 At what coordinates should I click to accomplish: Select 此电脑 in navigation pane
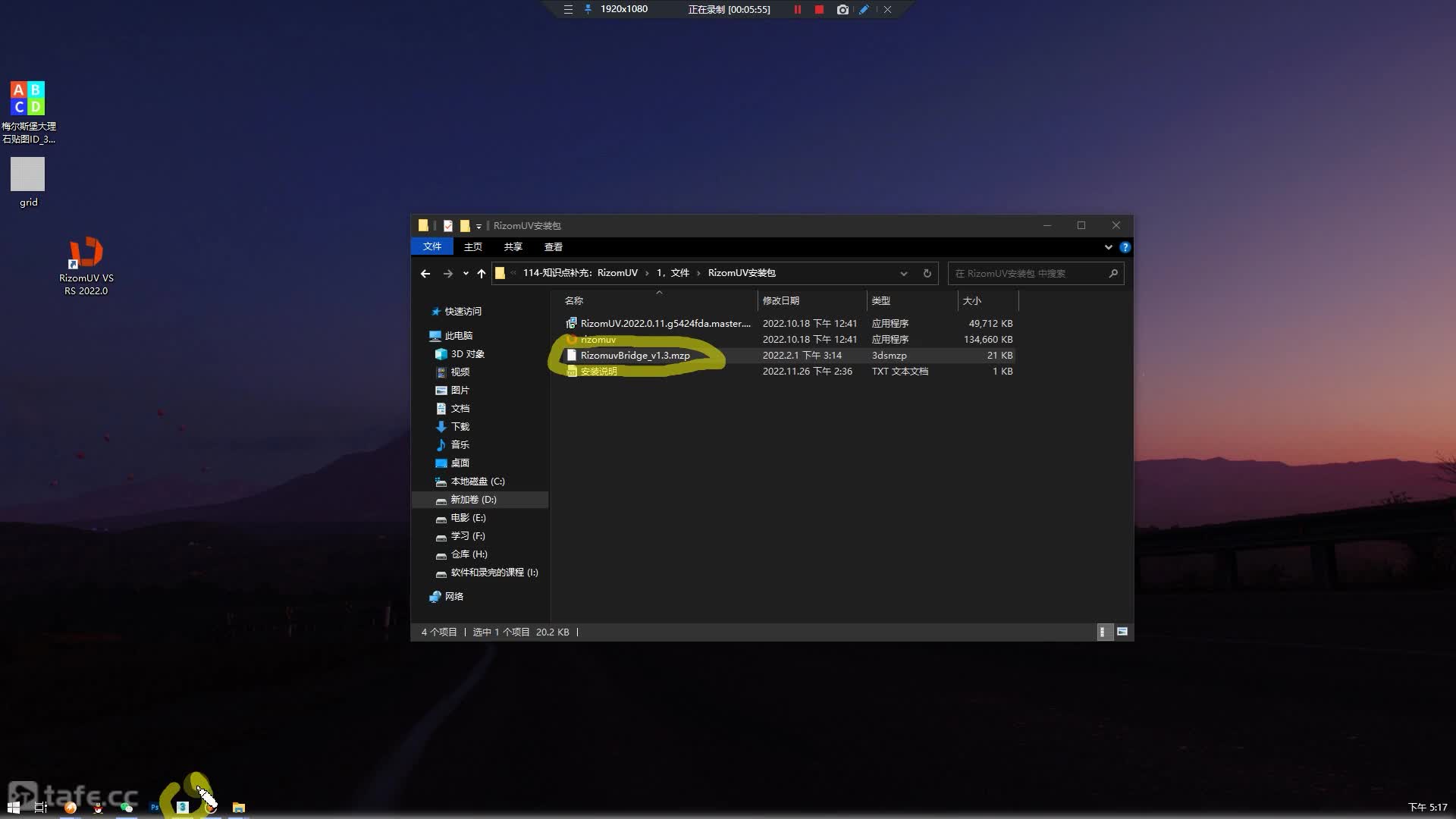(451, 336)
